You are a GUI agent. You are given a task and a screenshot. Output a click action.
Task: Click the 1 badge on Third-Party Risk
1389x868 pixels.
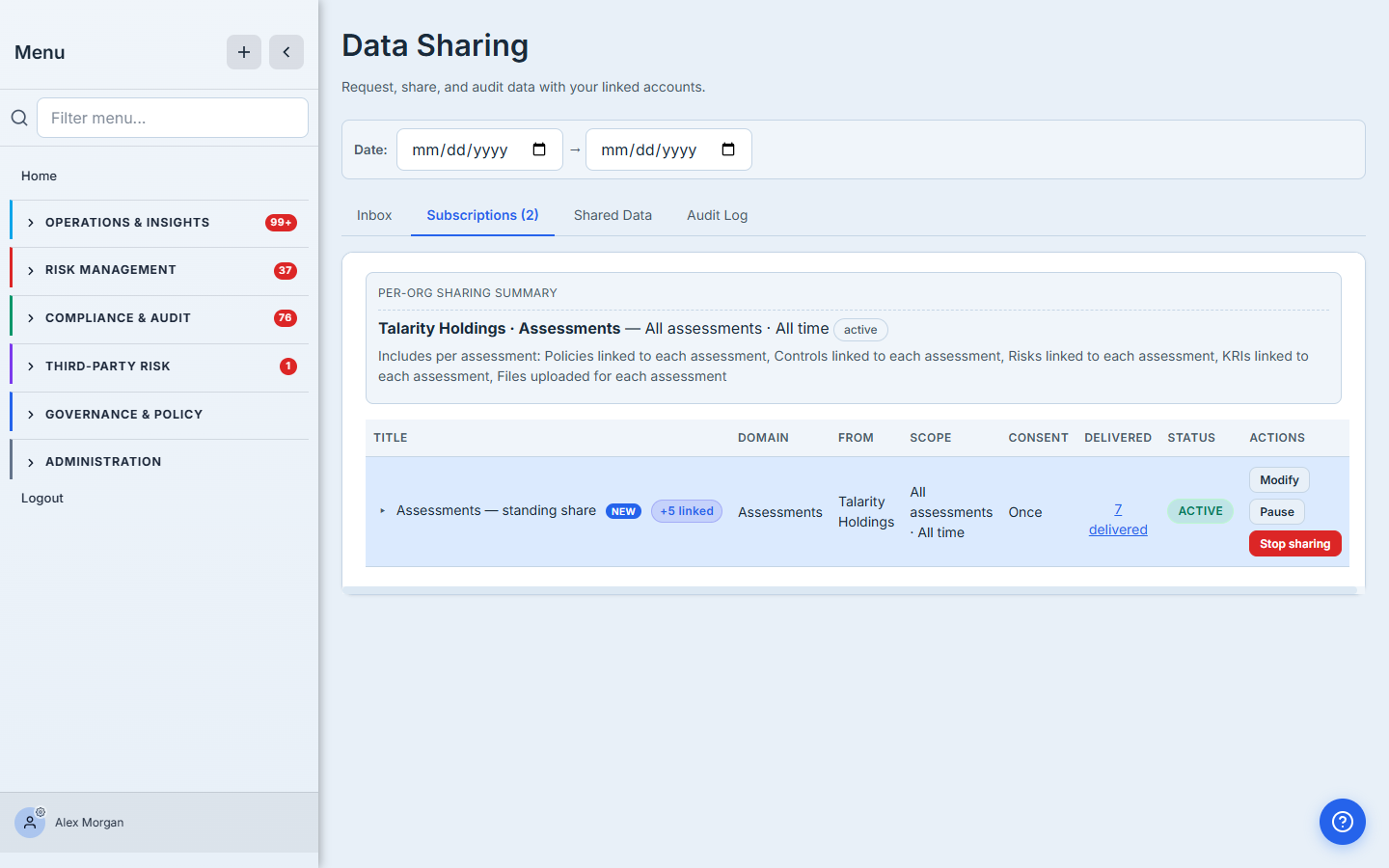tap(288, 366)
